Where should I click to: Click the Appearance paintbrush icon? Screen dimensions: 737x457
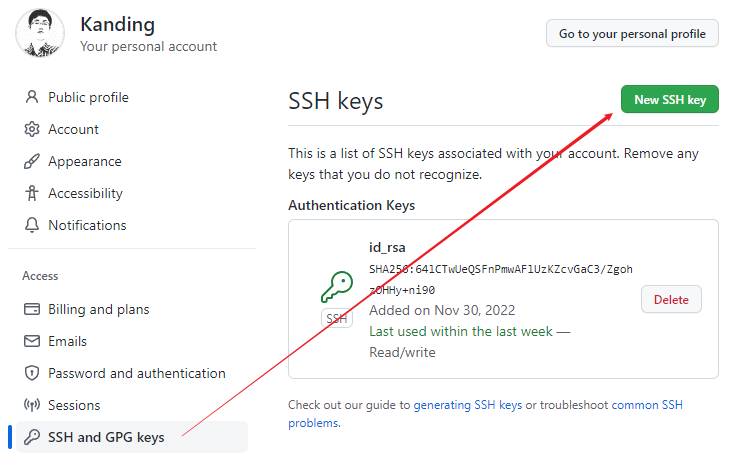click(x=31, y=161)
